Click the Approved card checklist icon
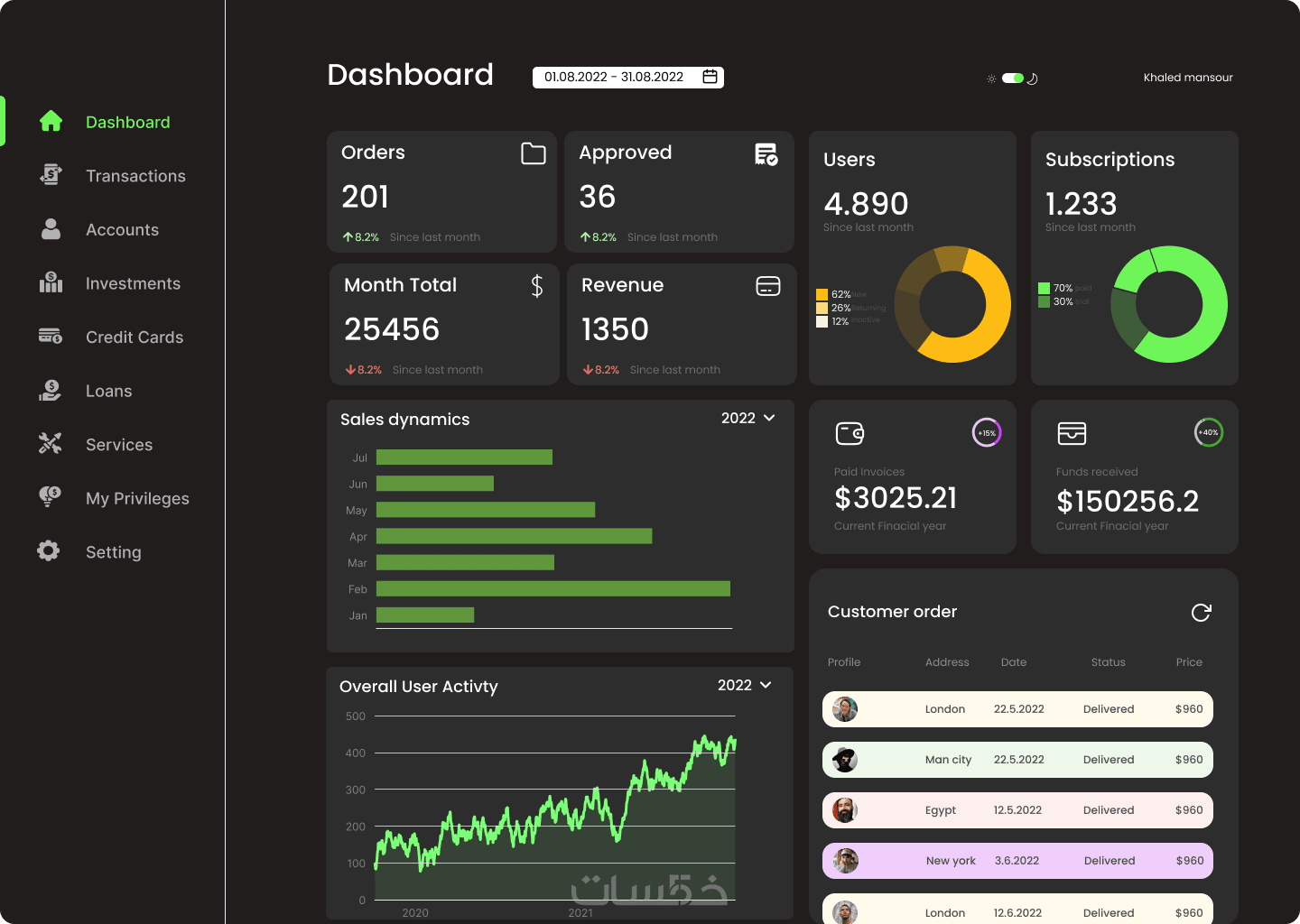 tap(766, 154)
